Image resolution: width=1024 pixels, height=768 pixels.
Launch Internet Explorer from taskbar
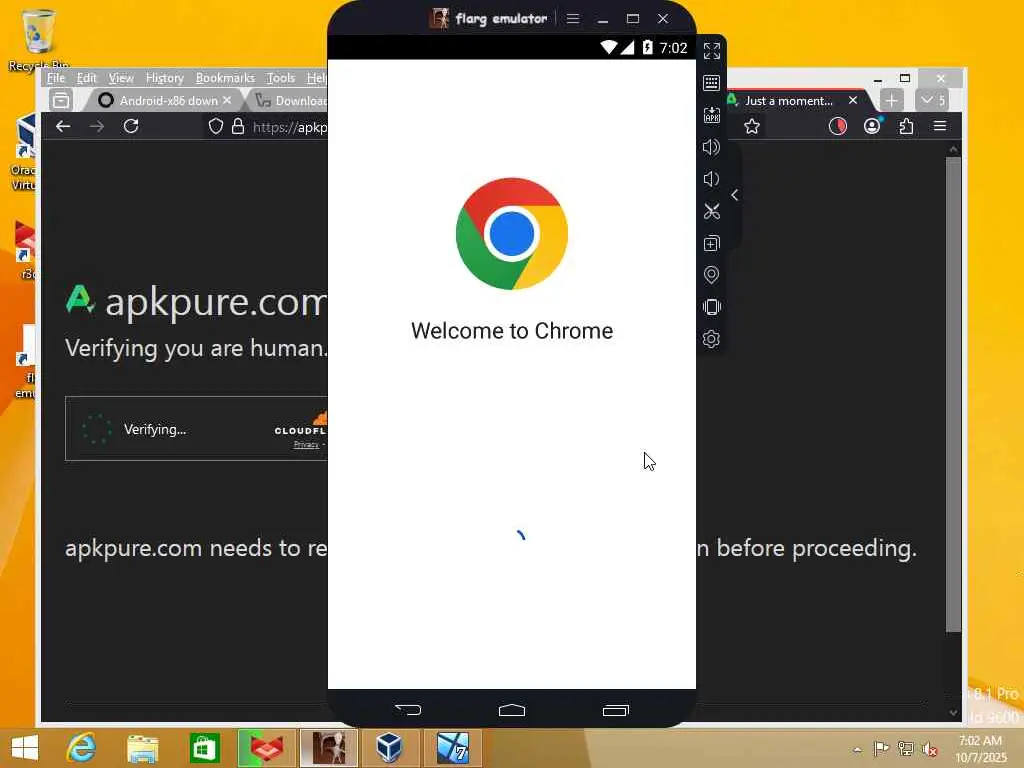(x=81, y=748)
